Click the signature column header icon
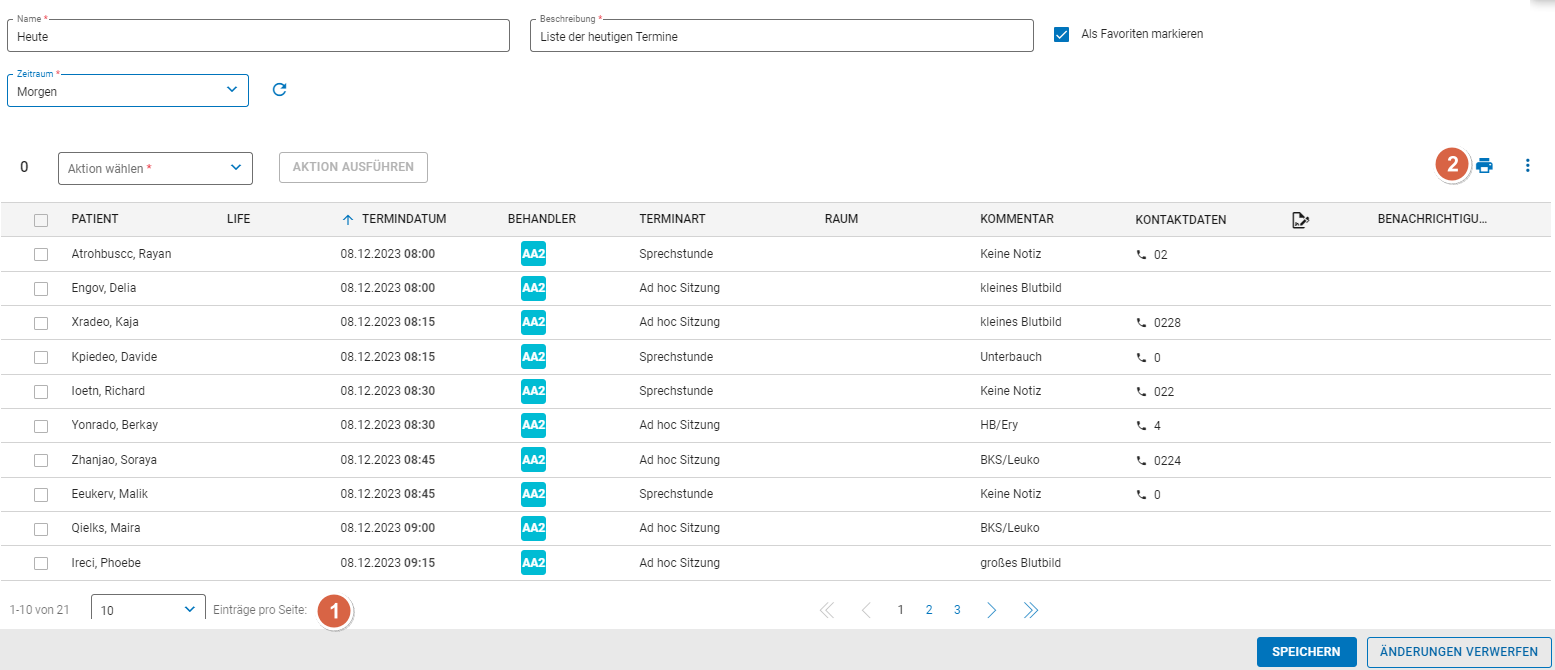Viewport: 1555px width, 670px height. (x=1300, y=220)
